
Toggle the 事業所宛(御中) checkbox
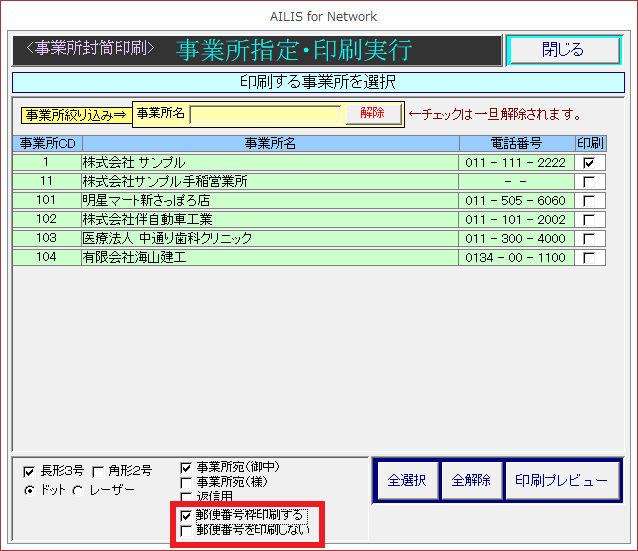point(186,467)
